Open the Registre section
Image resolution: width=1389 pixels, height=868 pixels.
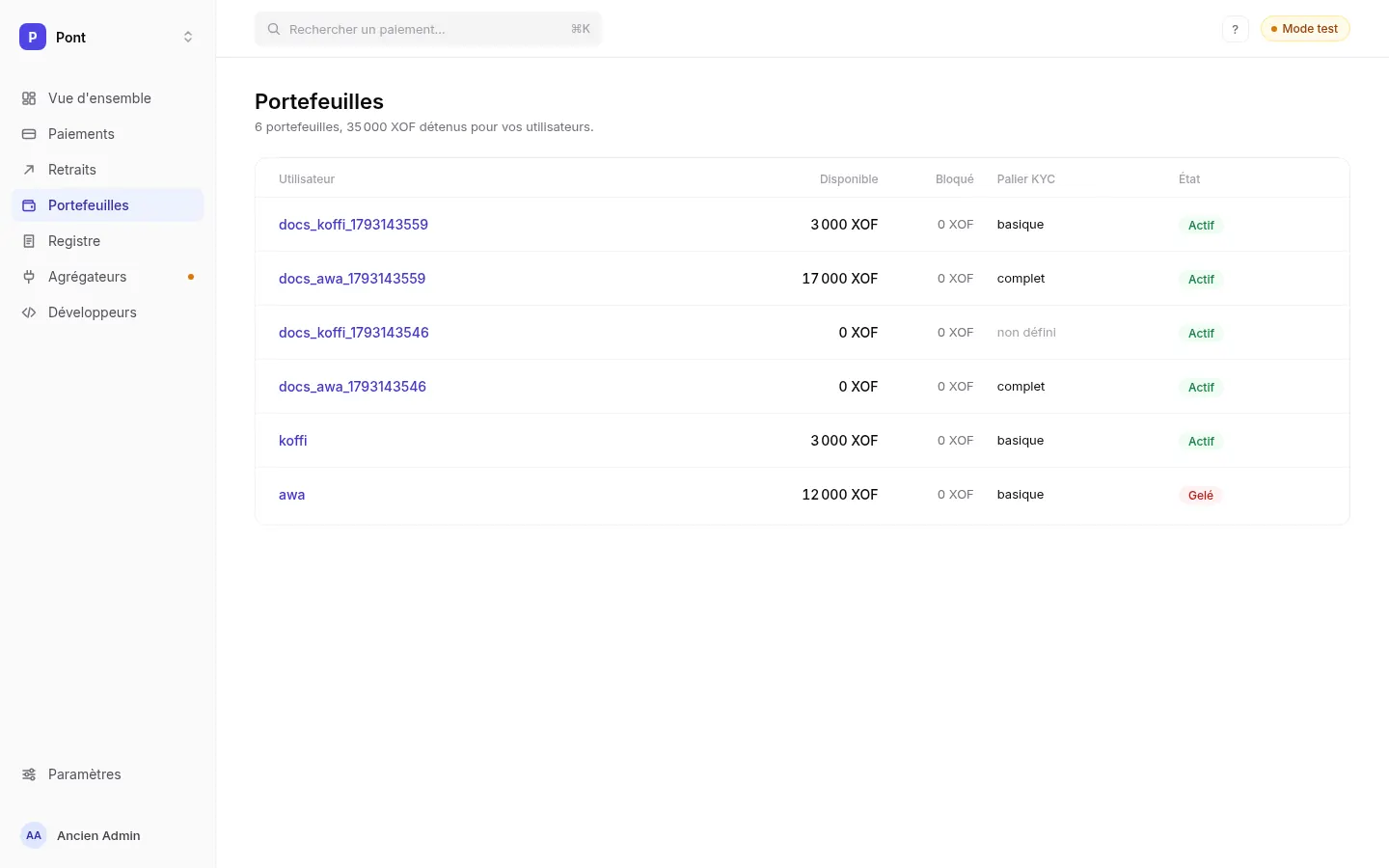pyautogui.click(x=108, y=241)
